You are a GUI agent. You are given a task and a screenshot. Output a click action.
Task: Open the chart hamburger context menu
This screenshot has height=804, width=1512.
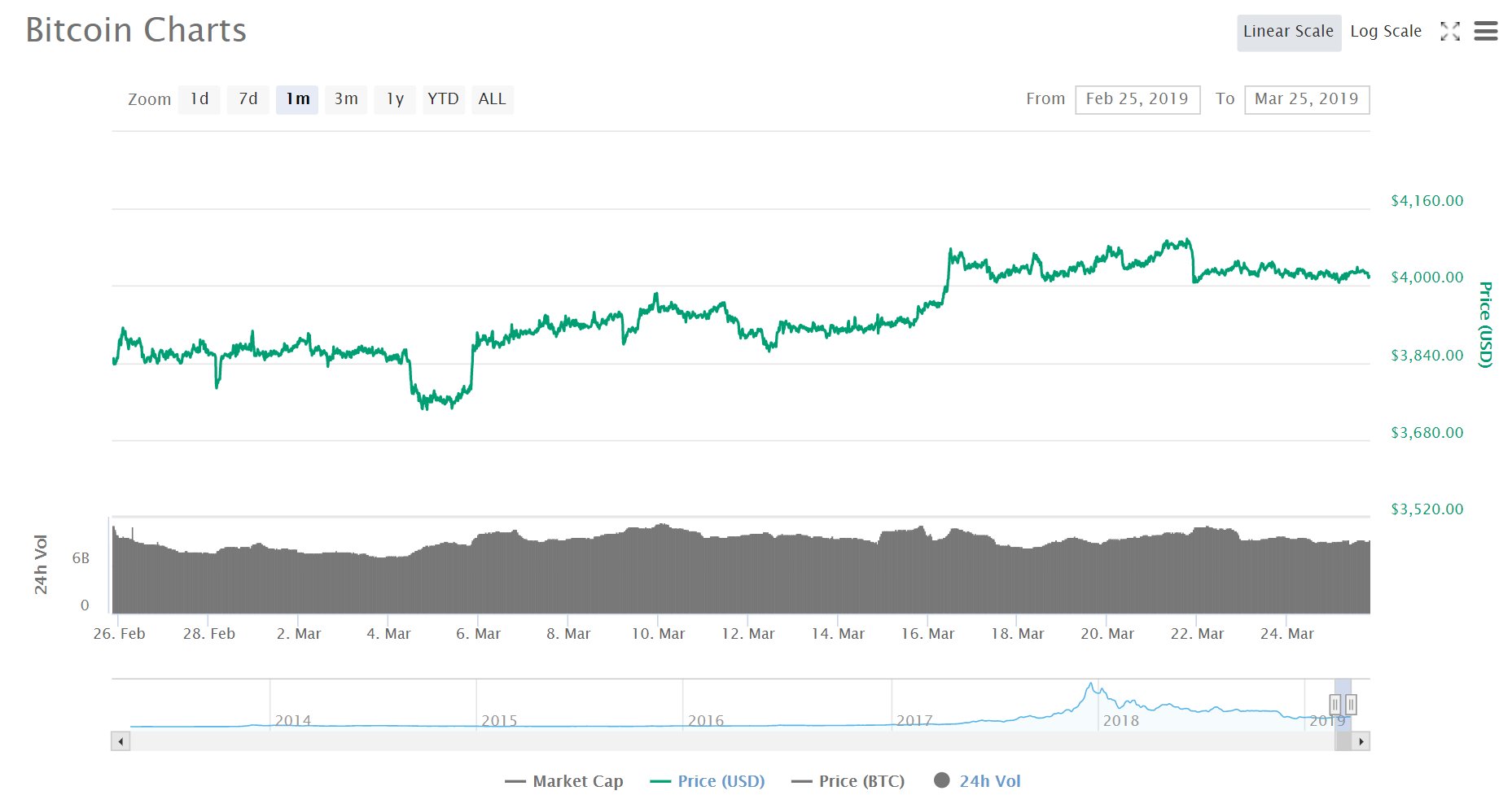coord(1486,32)
